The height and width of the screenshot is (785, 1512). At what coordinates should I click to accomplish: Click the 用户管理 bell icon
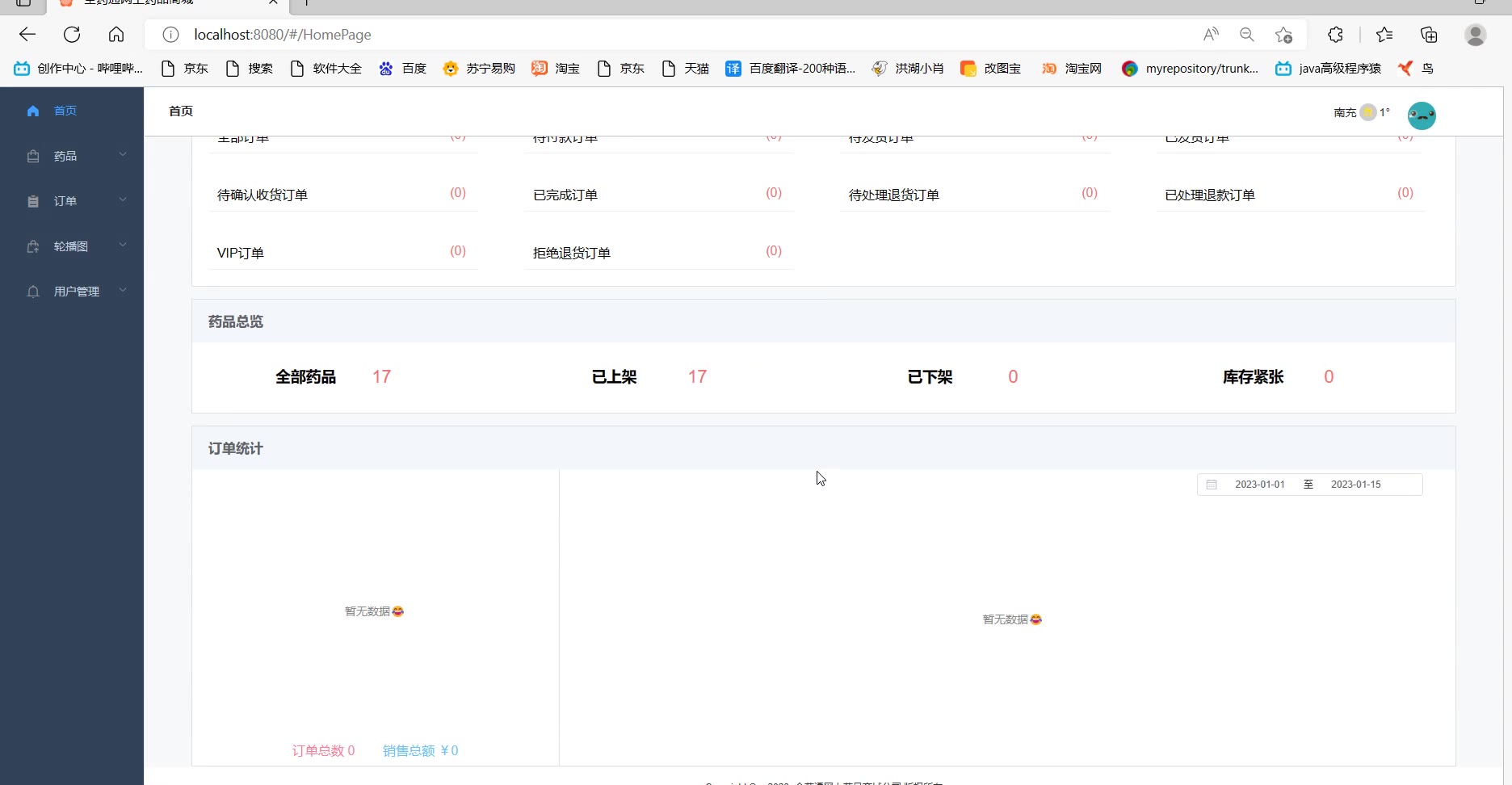point(33,292)
